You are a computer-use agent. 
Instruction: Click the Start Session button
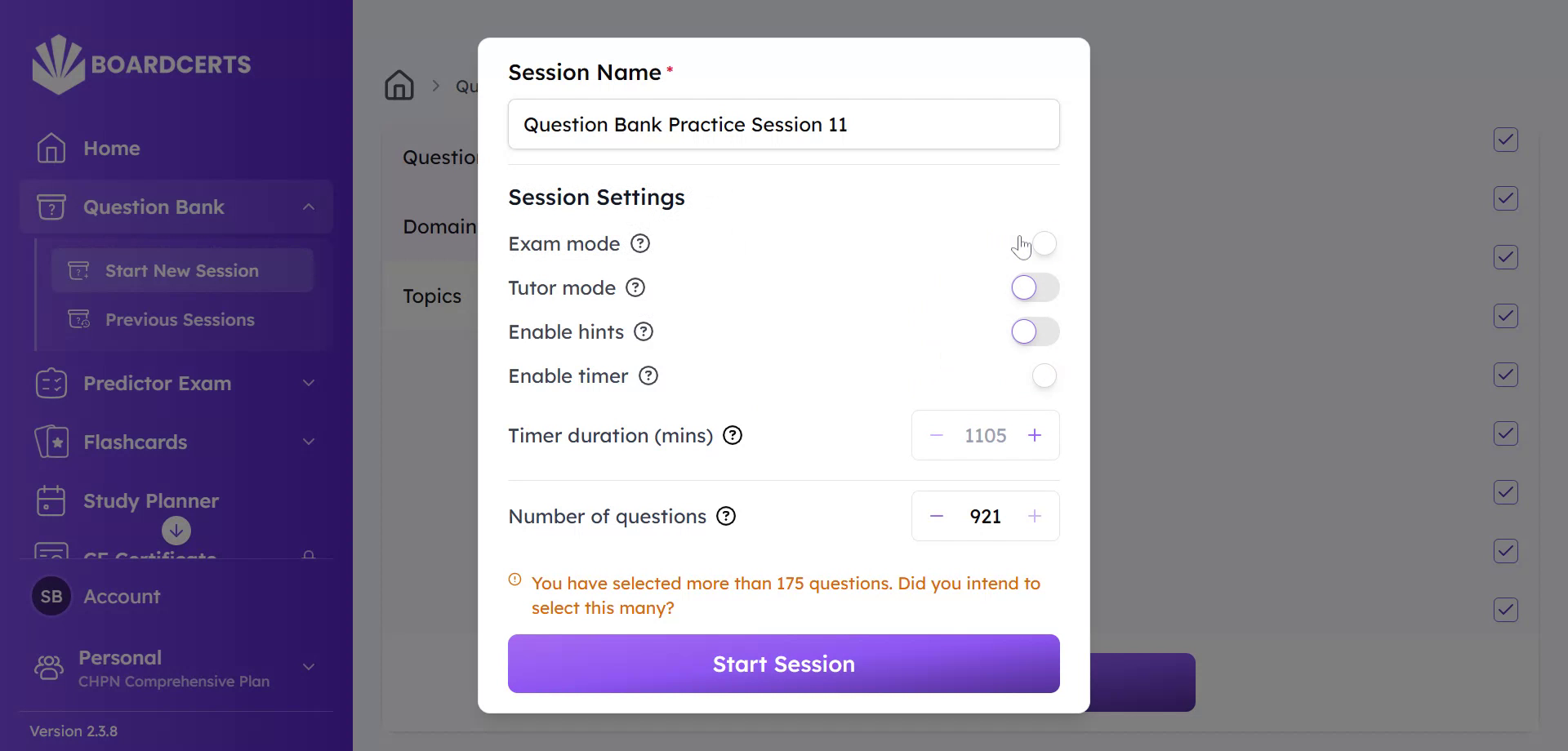pyautogui.click(x=783, y=664)
